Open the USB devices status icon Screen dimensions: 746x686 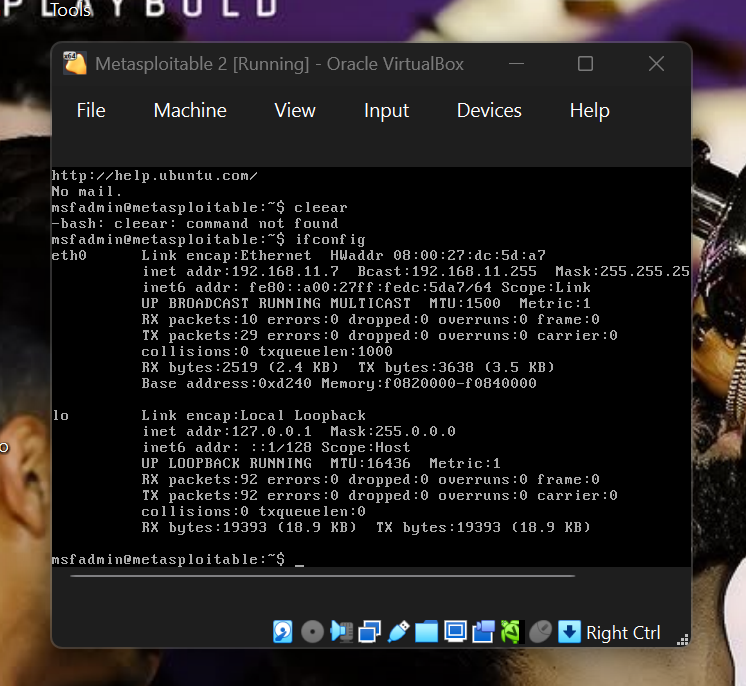point(398,632)
